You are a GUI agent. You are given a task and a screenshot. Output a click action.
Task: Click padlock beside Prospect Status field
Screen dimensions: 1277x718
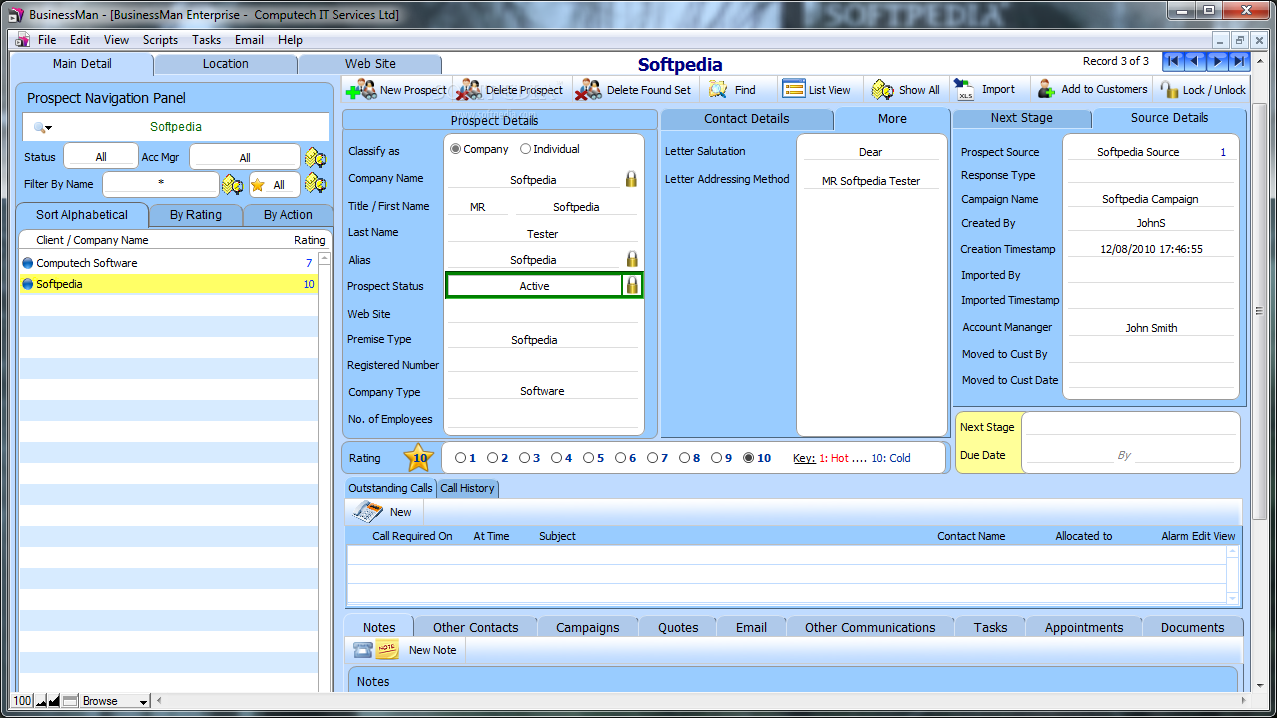tap(632, 286)
